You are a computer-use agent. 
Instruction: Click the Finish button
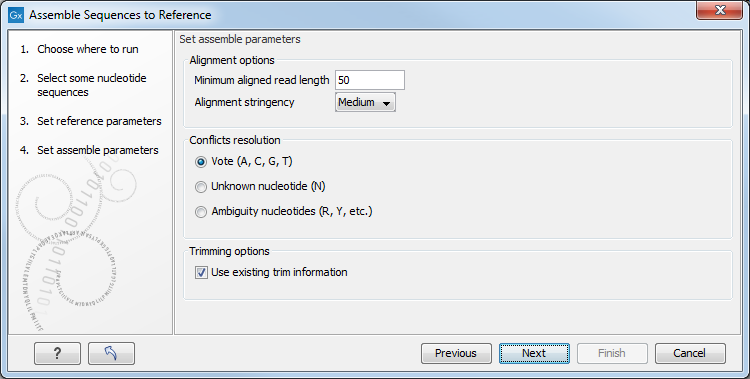(612, 353)
